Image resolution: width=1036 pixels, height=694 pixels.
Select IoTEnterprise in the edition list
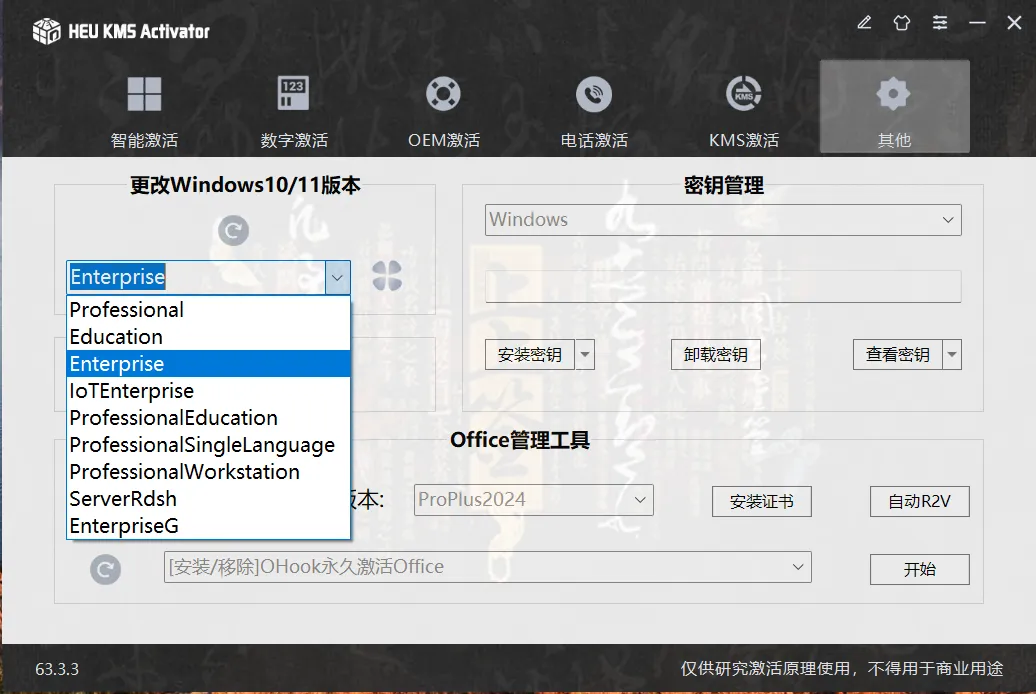(x=208, y=391)
